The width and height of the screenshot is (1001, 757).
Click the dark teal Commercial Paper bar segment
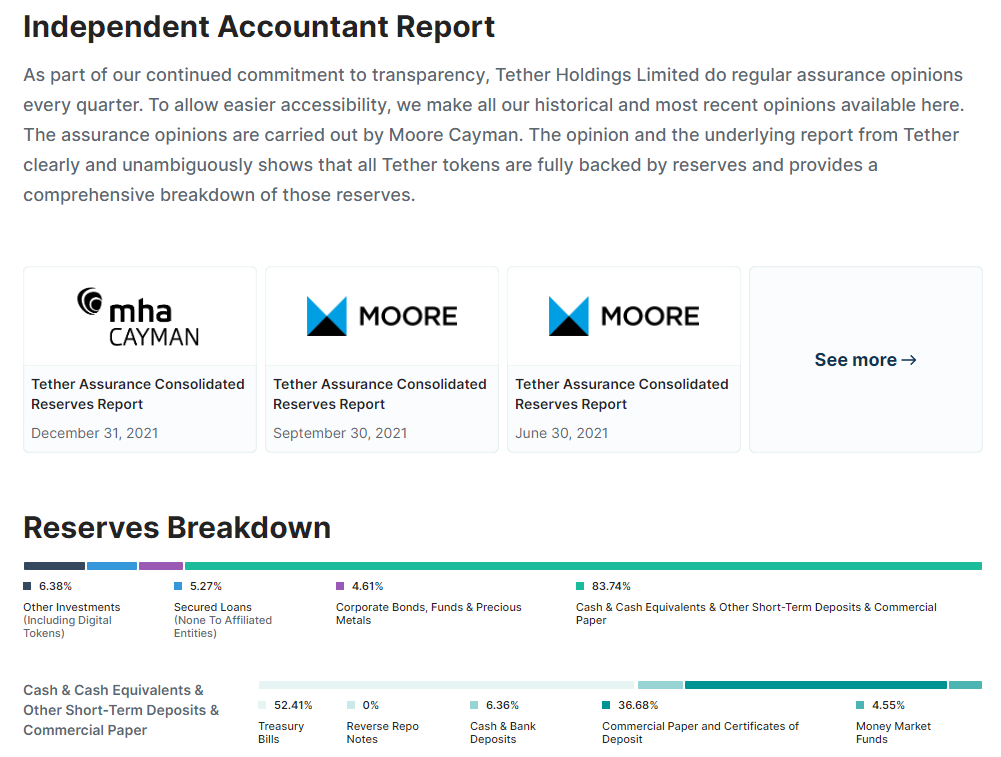click(x=815, y=685)
